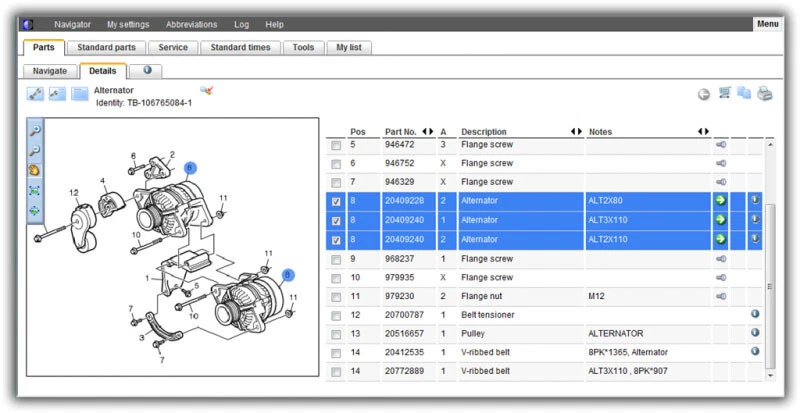Open the Log menu
800x413 pixels.
pyautogui.click(x=241, y=25)
